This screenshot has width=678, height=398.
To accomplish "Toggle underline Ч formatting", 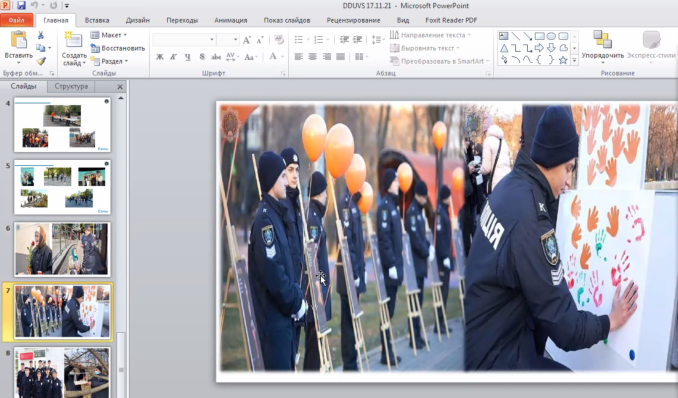I will pos(188,57).
